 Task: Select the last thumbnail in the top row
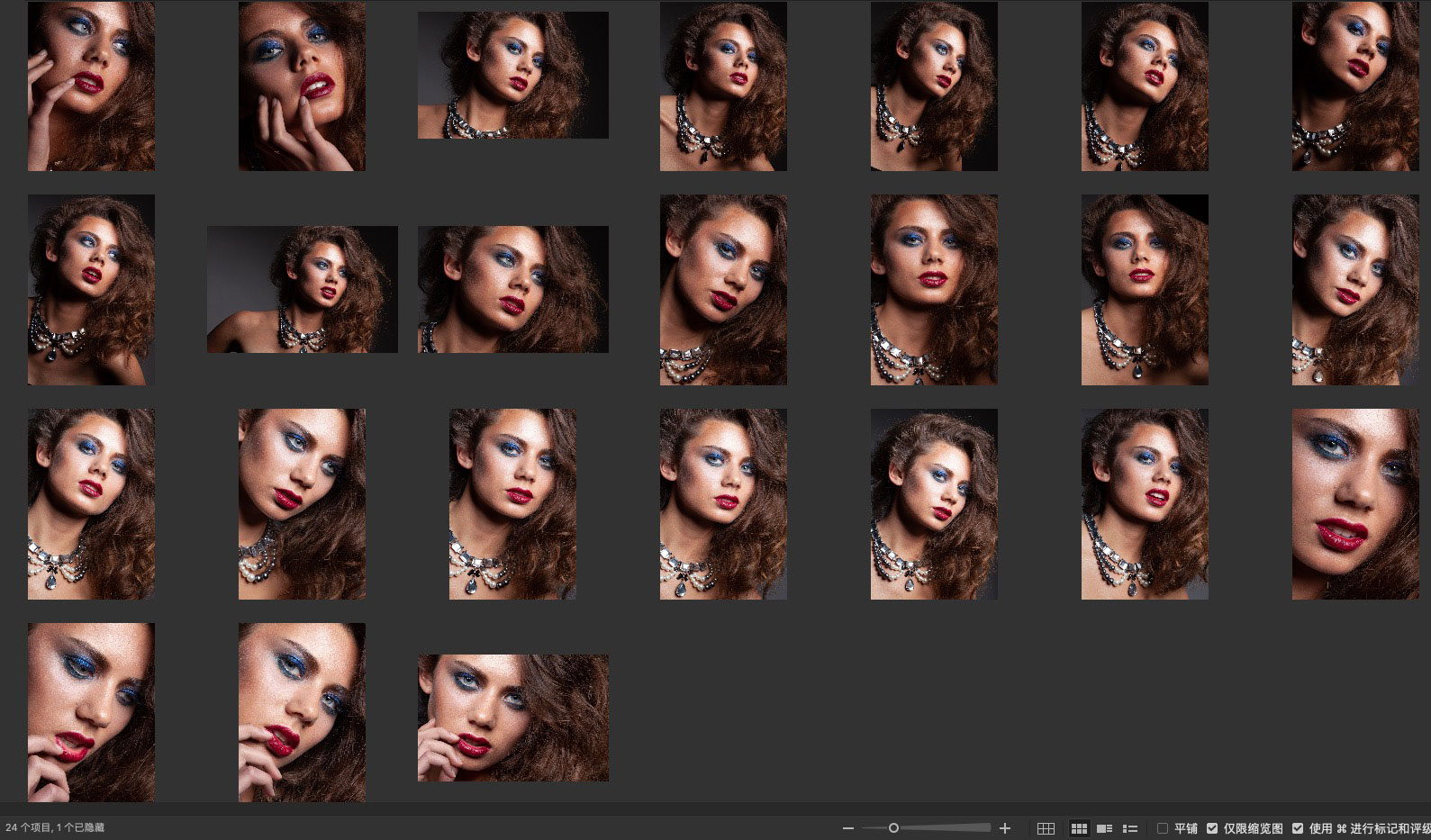pos(1354,86)
